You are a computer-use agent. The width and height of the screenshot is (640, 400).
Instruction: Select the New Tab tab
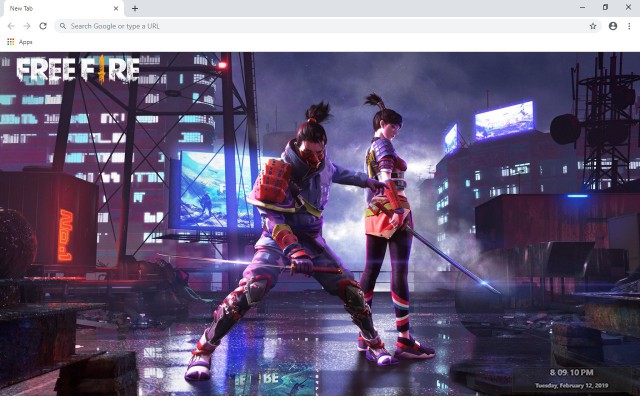(62, 9)
